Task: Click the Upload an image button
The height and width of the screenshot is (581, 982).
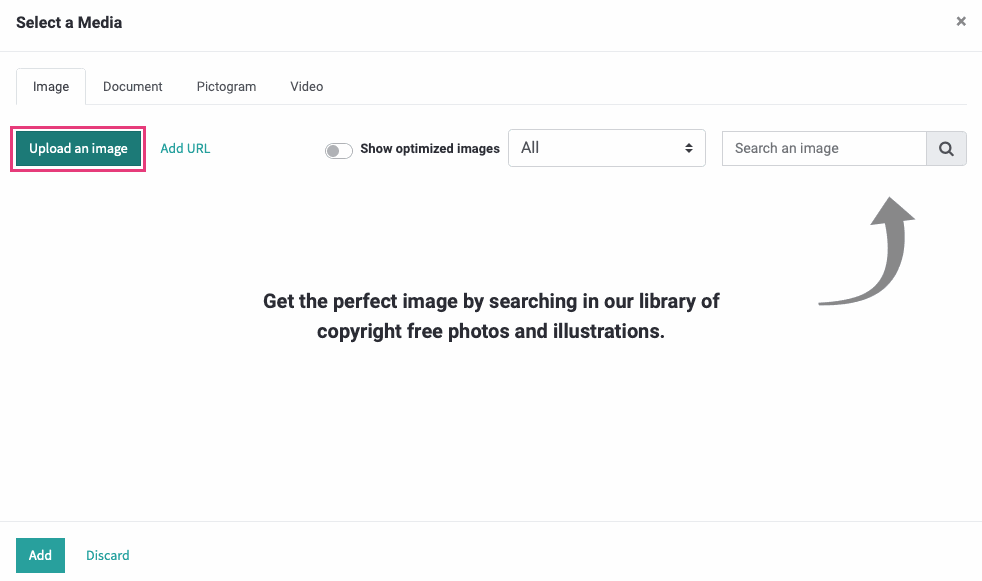Action: 78,148
